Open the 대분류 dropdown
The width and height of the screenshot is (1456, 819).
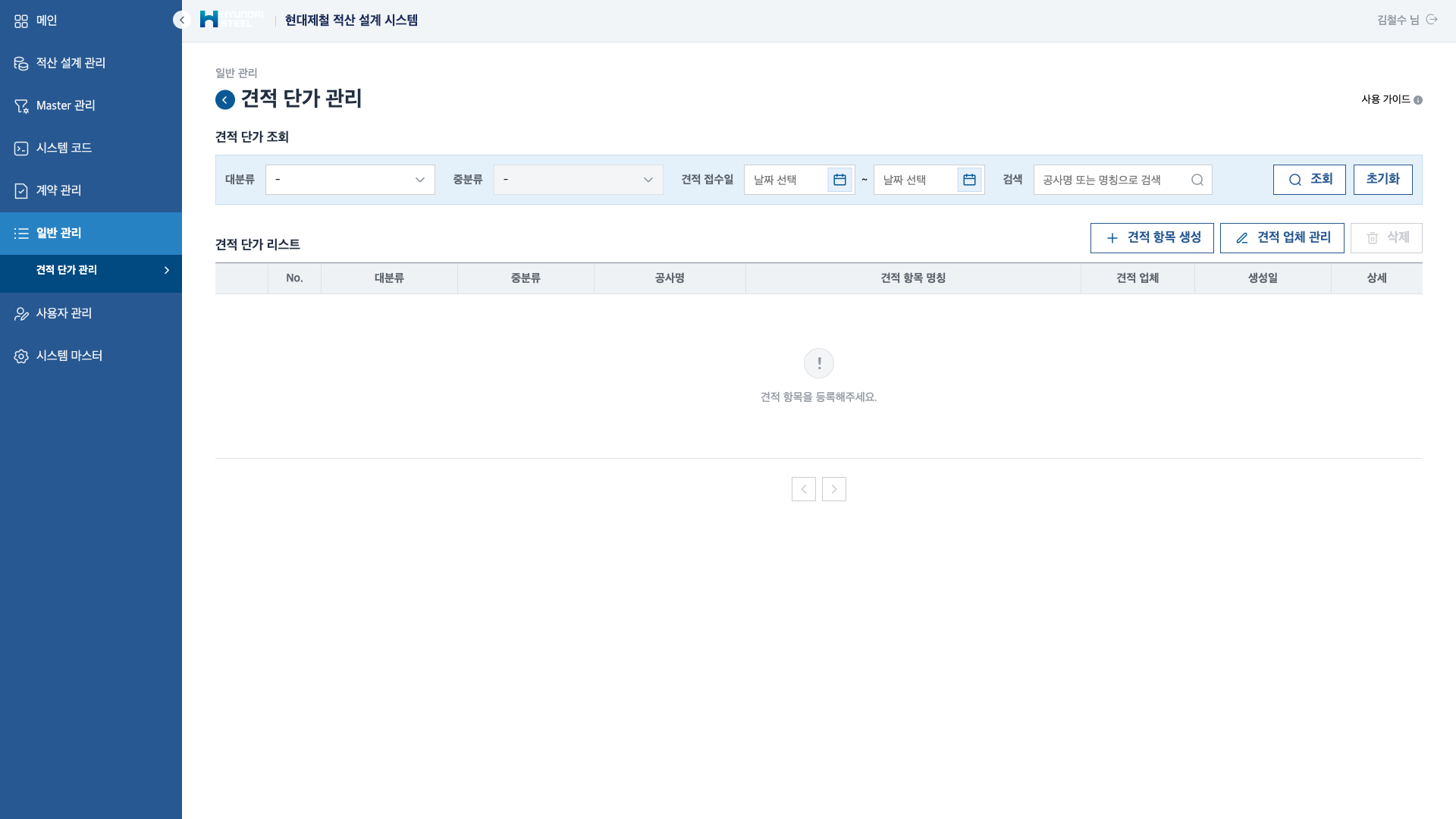[350, 180]
